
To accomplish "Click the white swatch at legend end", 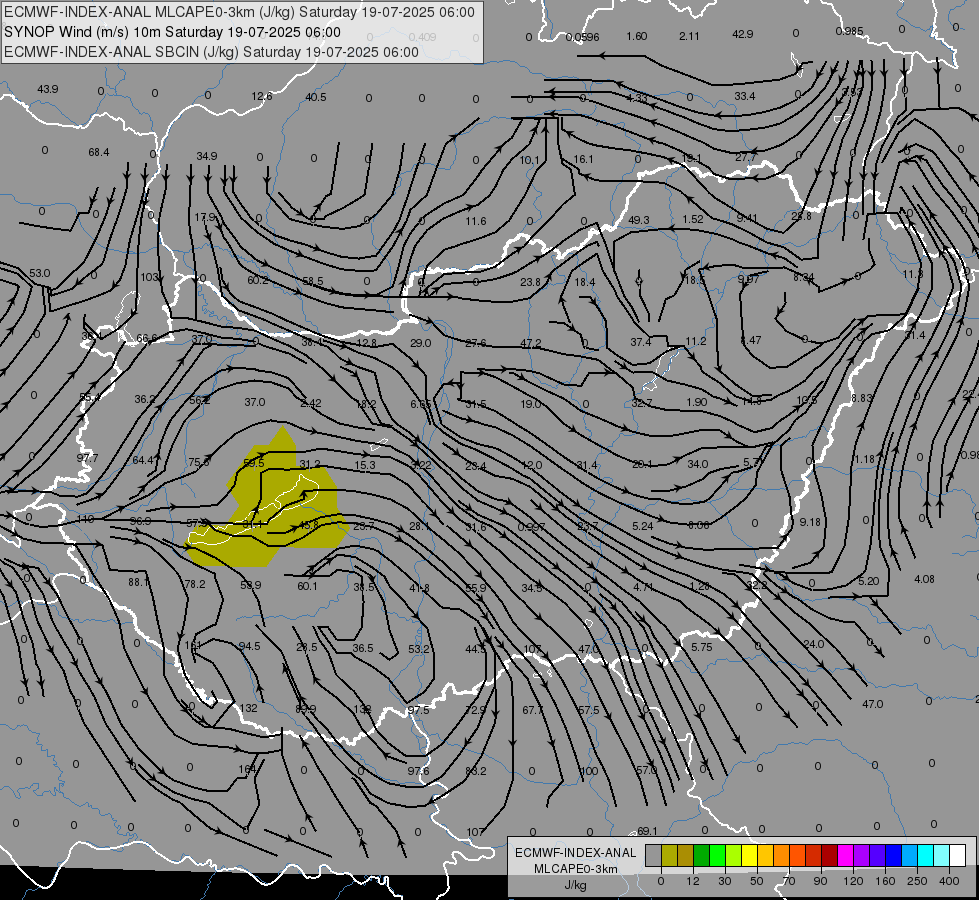I will (957, 855).
